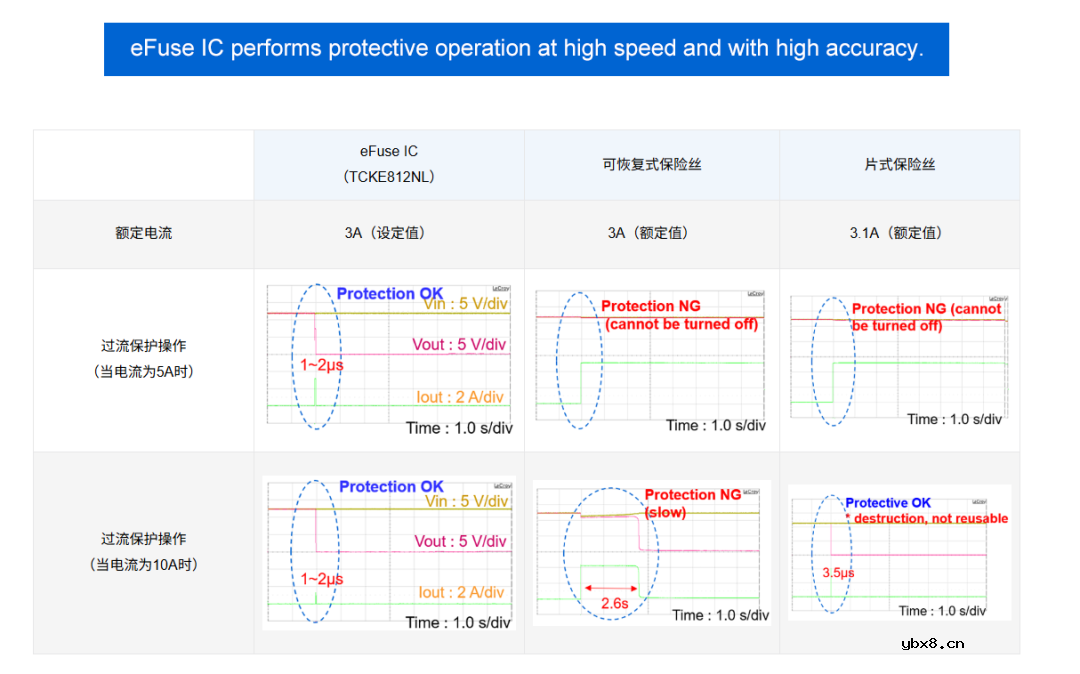Click the ybx8.cn watermark link
Image resolution: width=1080 pixels, height=674 pixels.
tap(932, 643)
